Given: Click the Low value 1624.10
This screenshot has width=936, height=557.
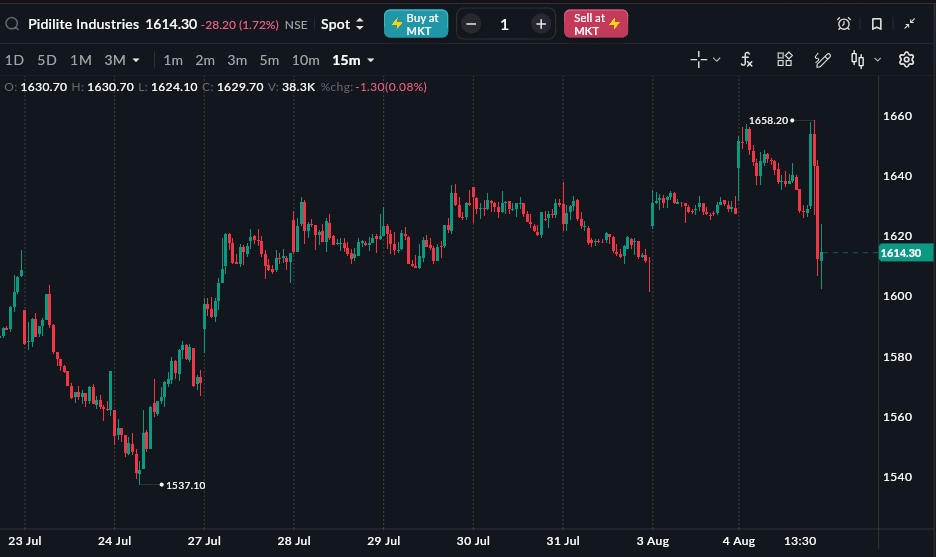Looking at the screenshot, I should click(174, 87).
